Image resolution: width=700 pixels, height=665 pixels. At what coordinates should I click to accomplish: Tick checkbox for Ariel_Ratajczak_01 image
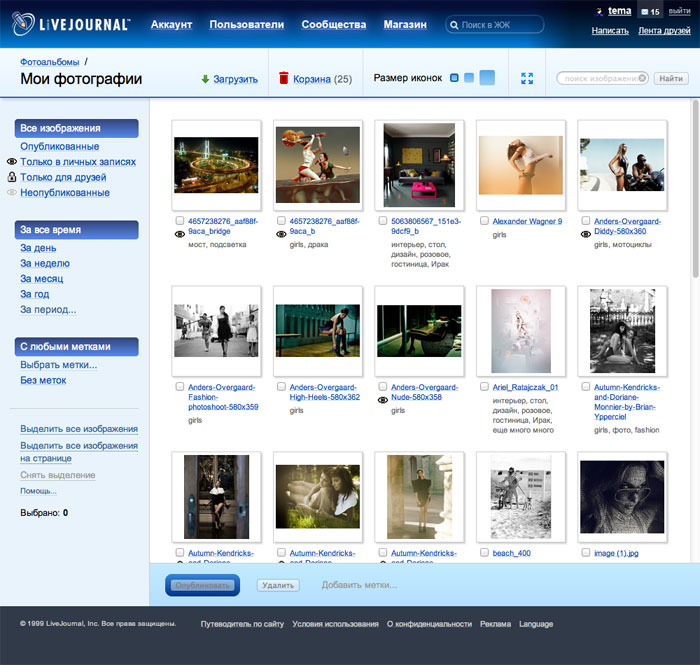[x=484, y=387]
